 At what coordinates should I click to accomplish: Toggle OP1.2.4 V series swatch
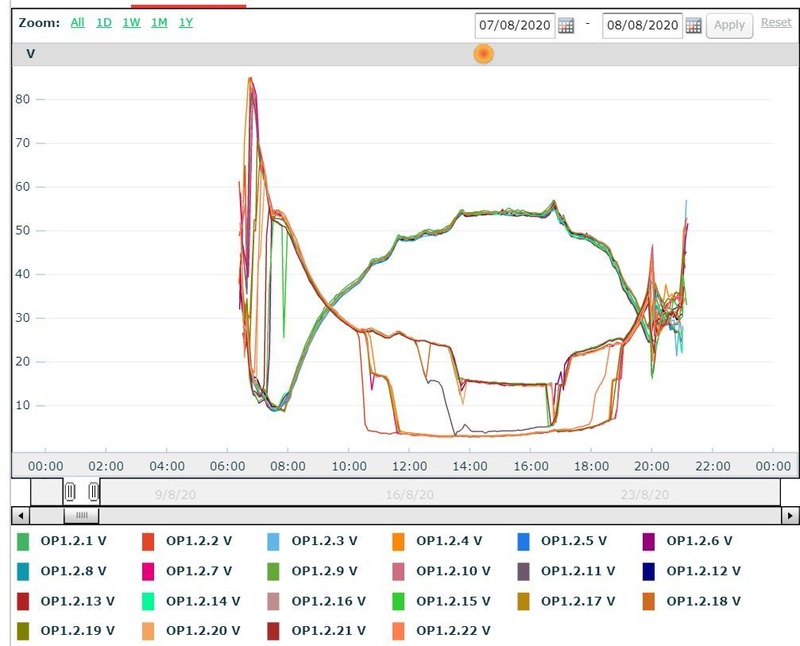coord(398,541)
